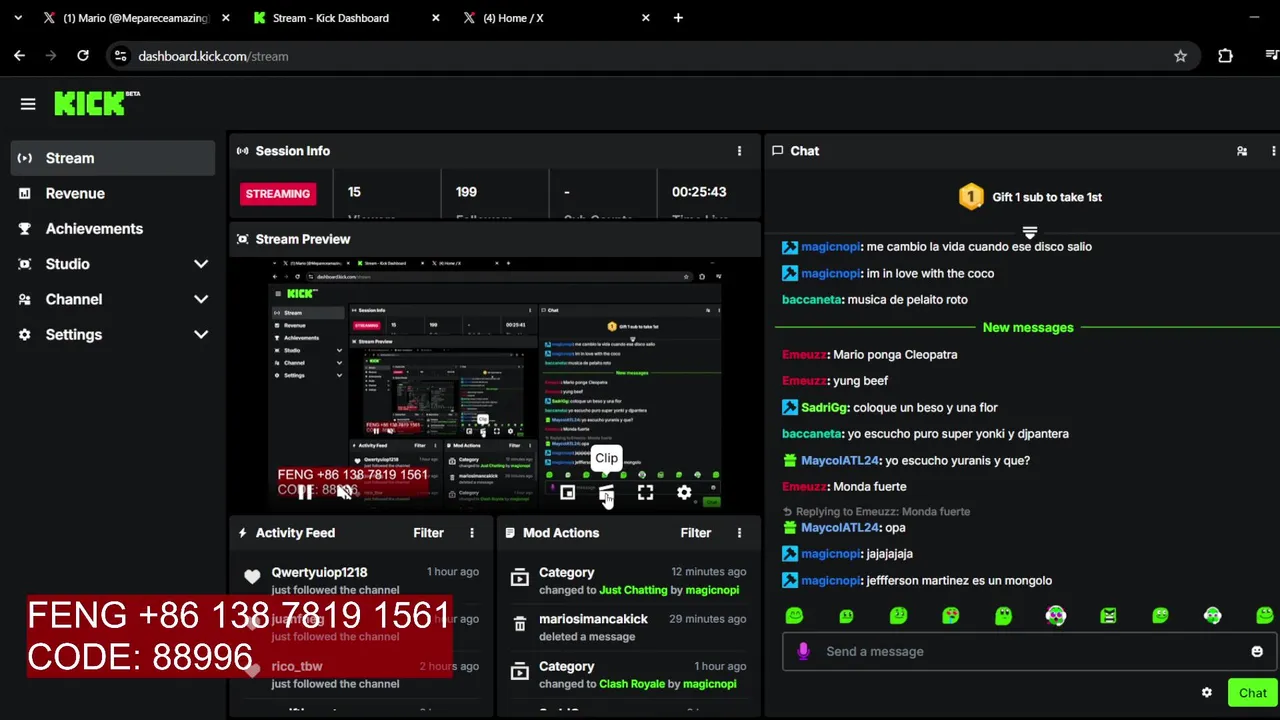Click baccaneta on pelaito roto message
Viewport: 1280px width, 720px height.
(x=812, y=299)
